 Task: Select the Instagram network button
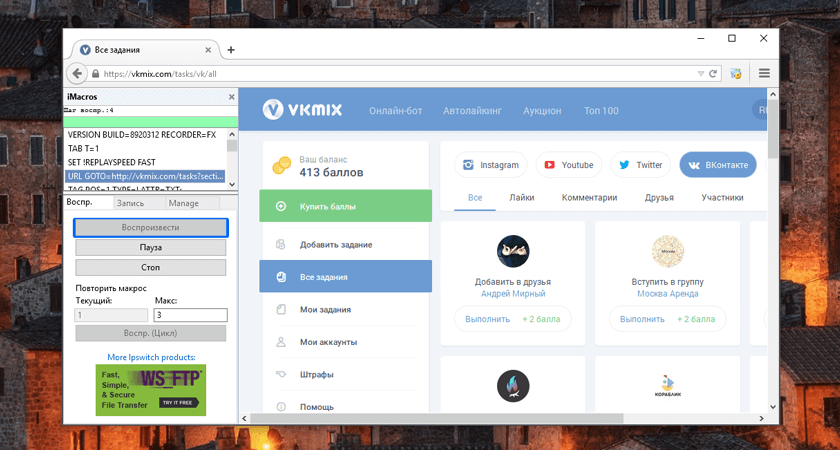tap(491, 164)
